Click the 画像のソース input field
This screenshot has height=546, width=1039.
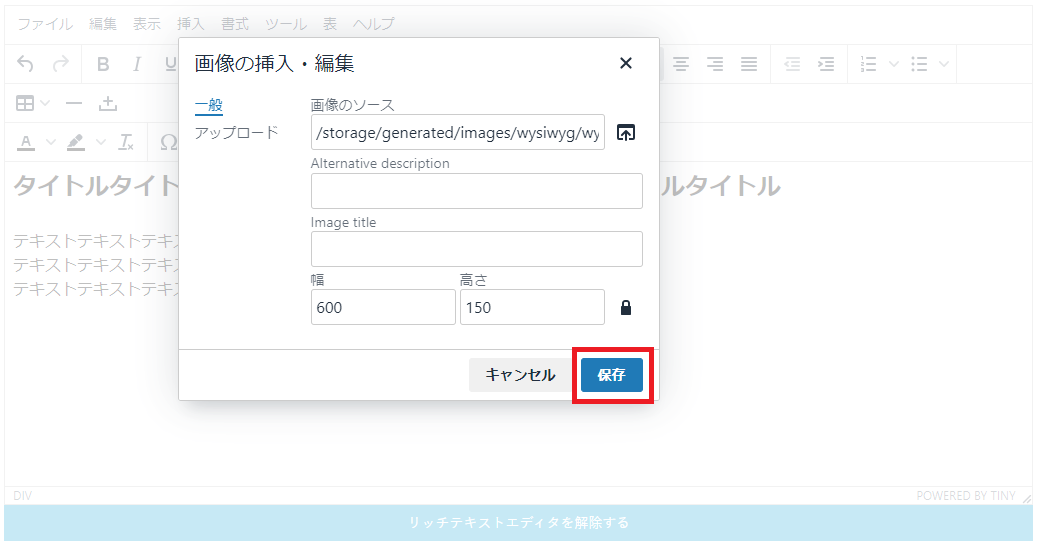click(458, 132)
